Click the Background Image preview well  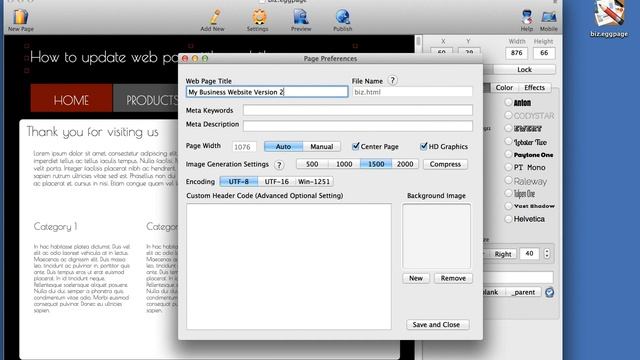[x=436, y=236]
